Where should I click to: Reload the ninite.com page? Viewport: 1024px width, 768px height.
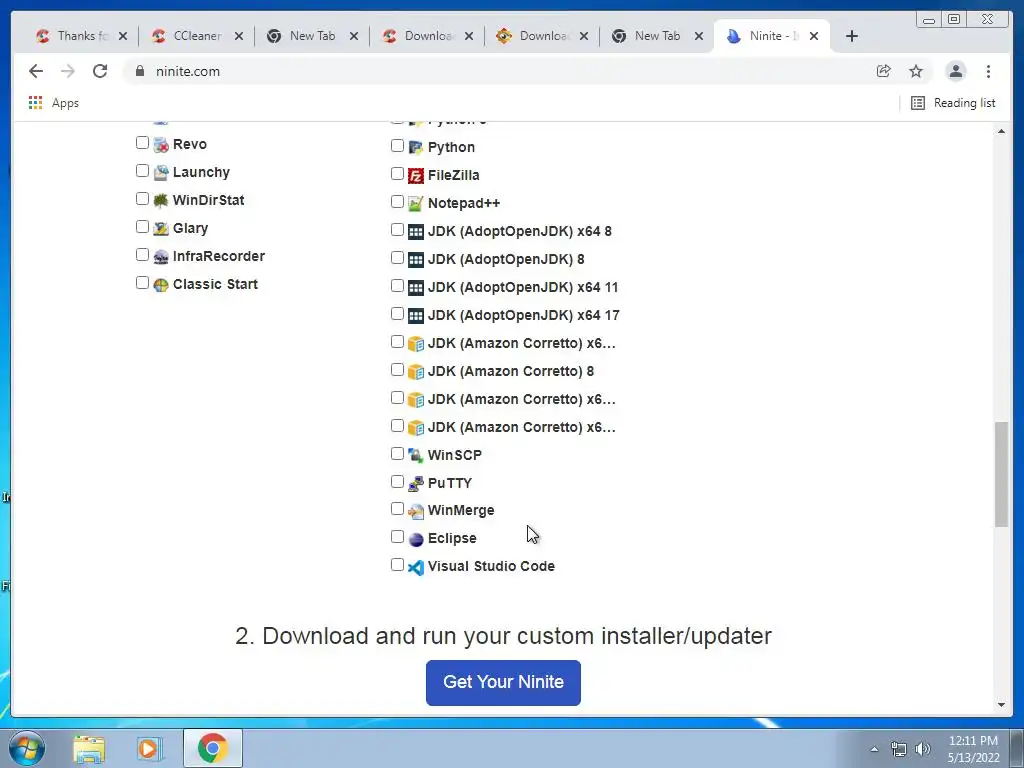click(100, 71)
